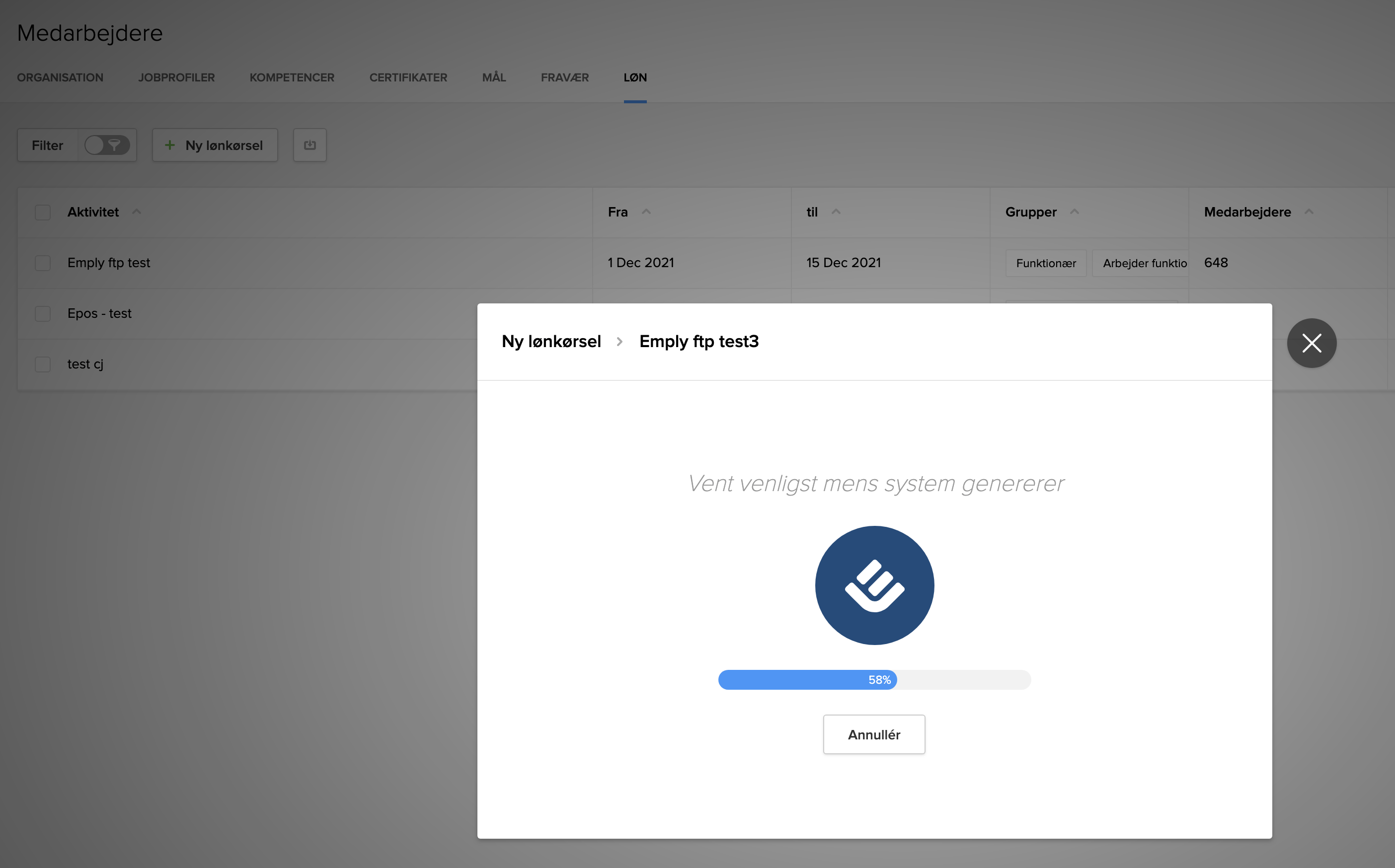1395x868 pixels.
Task: Sort by the til column arrow
Action: 836,212
